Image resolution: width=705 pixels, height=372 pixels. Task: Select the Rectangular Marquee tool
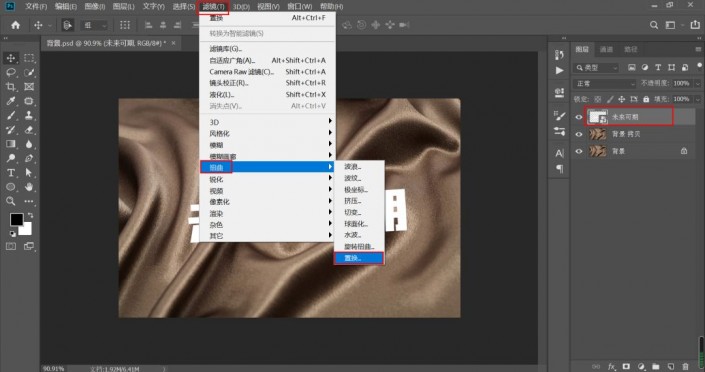click(x=29, y=58)
